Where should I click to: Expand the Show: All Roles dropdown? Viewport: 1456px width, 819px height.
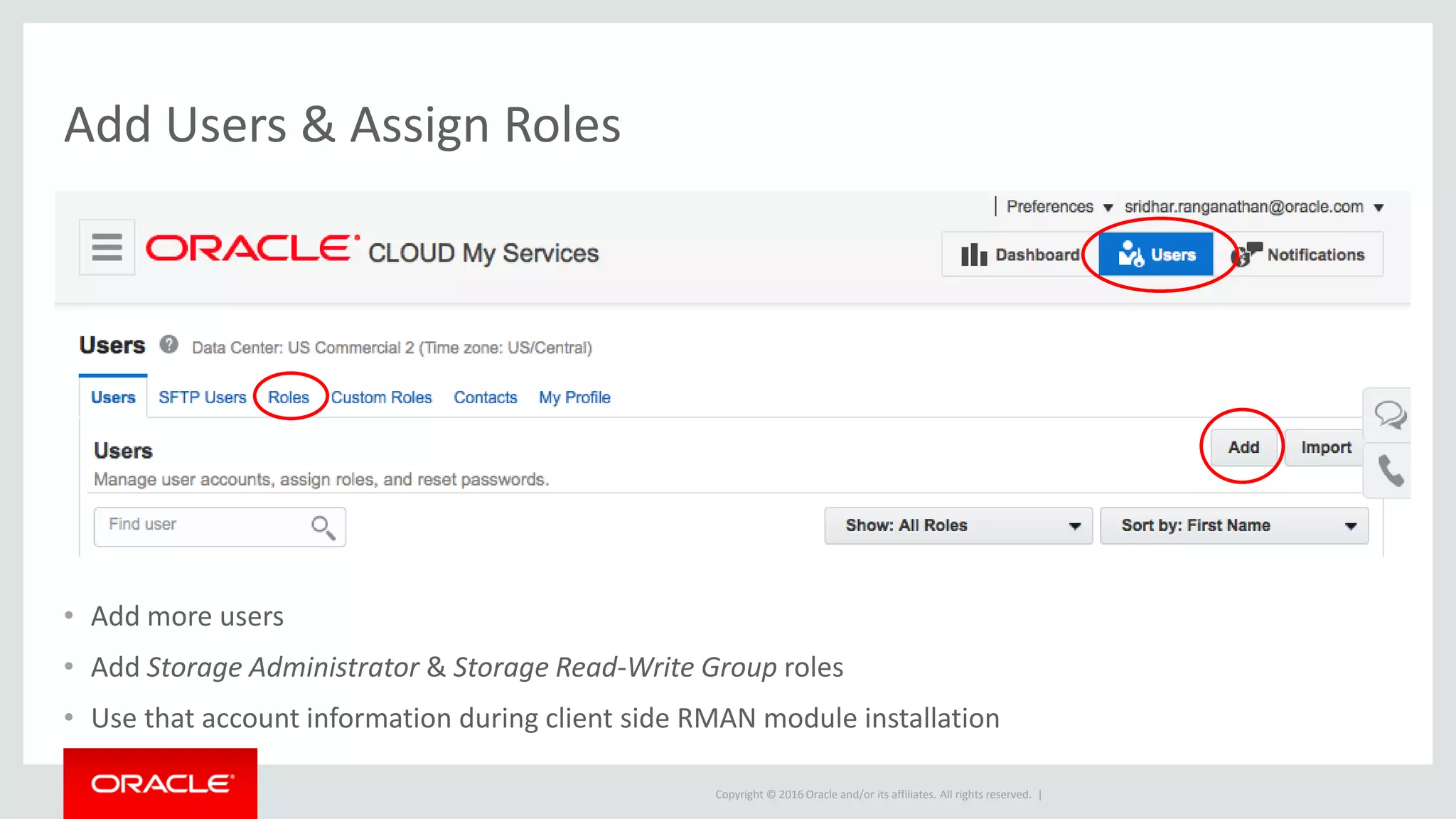(x=958, y=526)
